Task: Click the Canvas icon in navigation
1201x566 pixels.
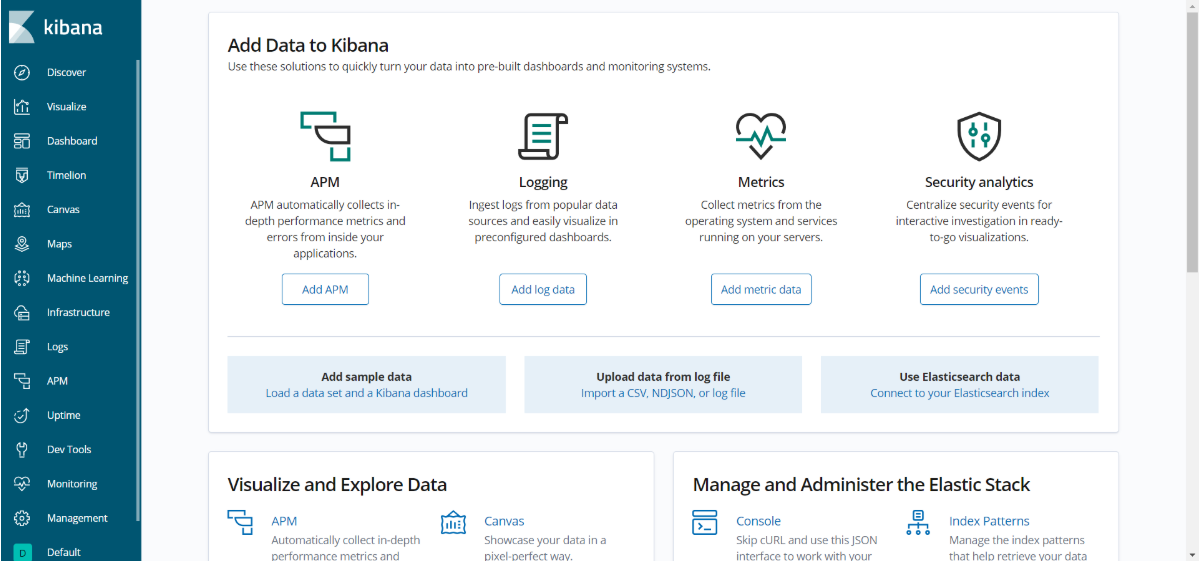Action: point(22,210)
